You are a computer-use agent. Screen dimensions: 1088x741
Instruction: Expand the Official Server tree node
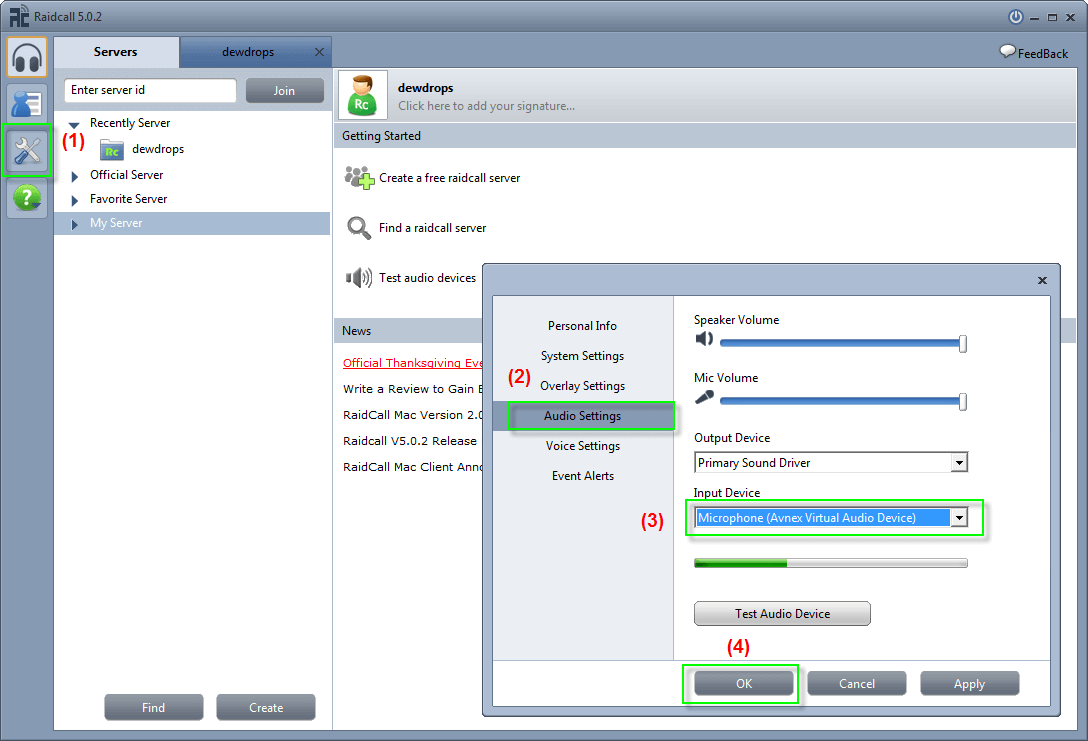coord(75,176)
